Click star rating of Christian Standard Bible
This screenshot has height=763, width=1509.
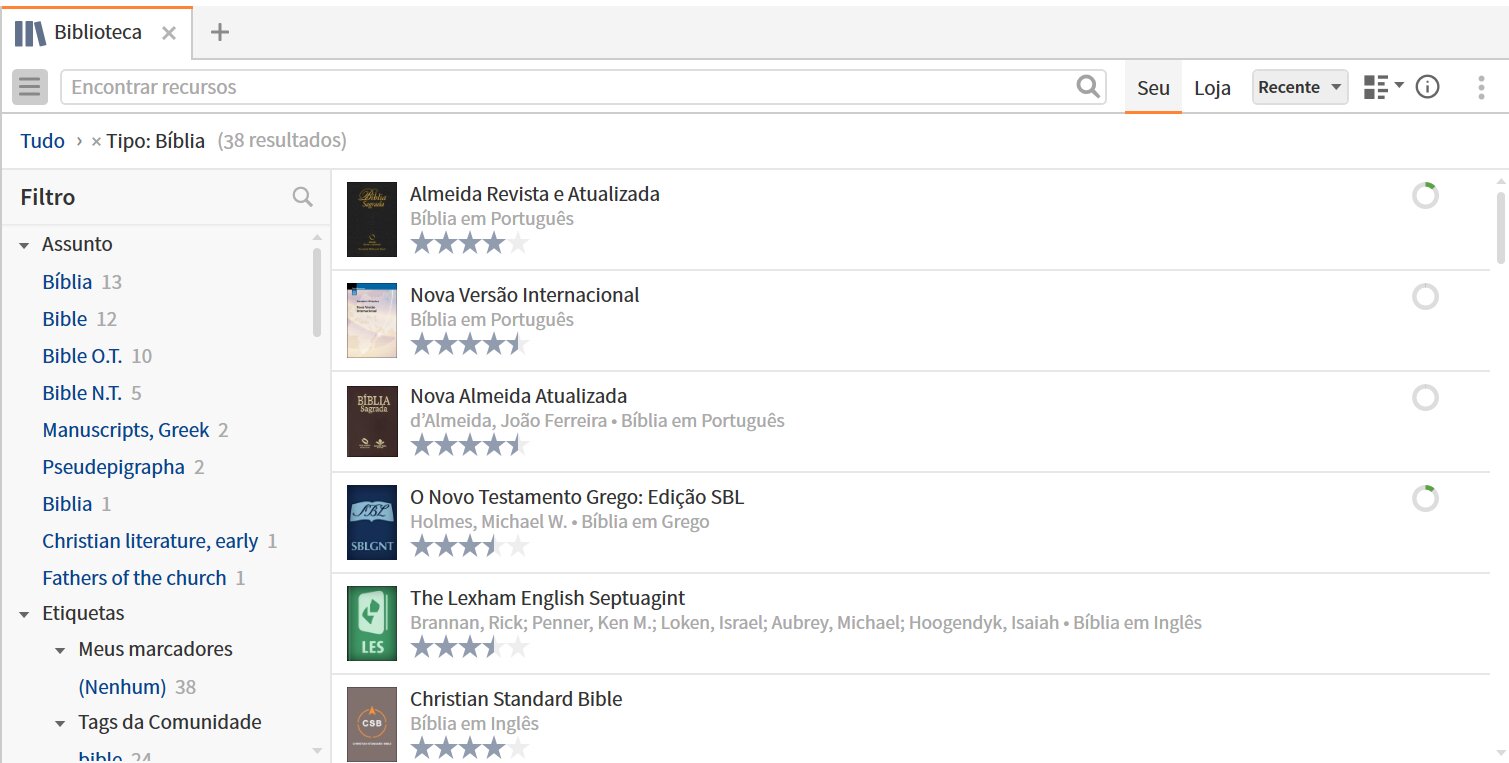click(x=469, y=748)
